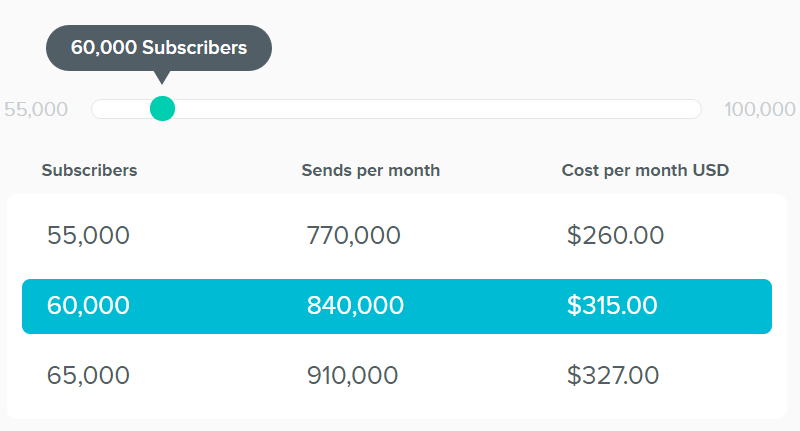
Task: Click the $315.00 price in the highlighted row
Action: pyautogui.click(x=612, y=306)
